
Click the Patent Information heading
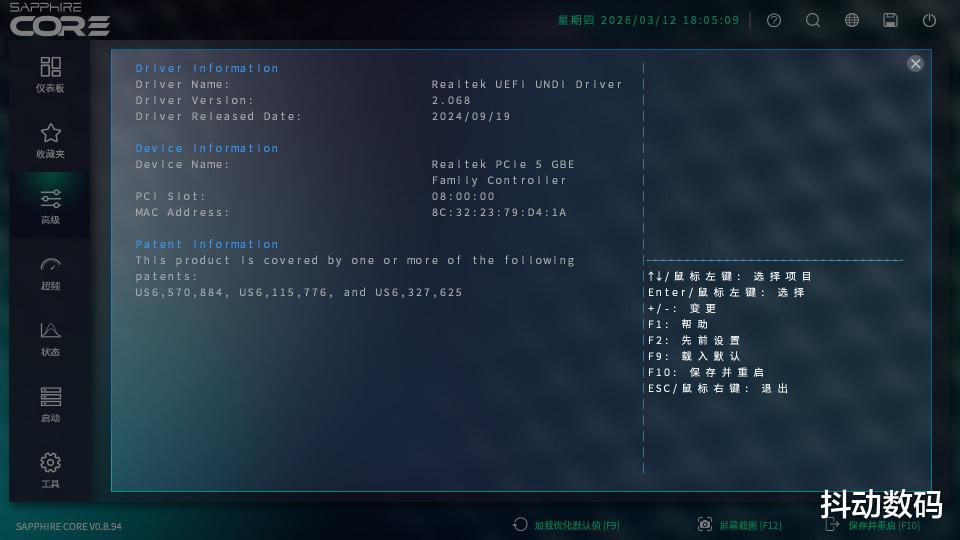207,244
